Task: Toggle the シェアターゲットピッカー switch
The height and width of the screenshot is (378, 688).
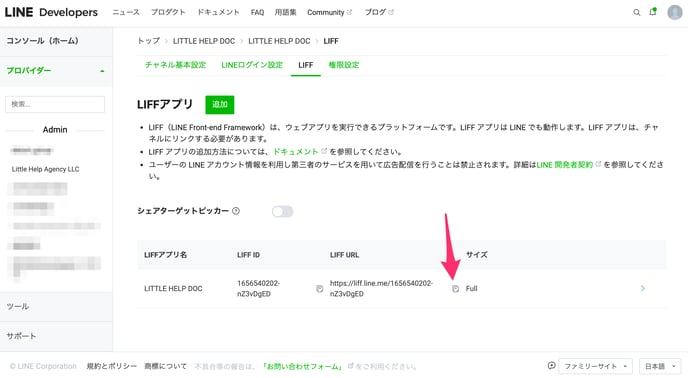Action: [x=282, y=212]
